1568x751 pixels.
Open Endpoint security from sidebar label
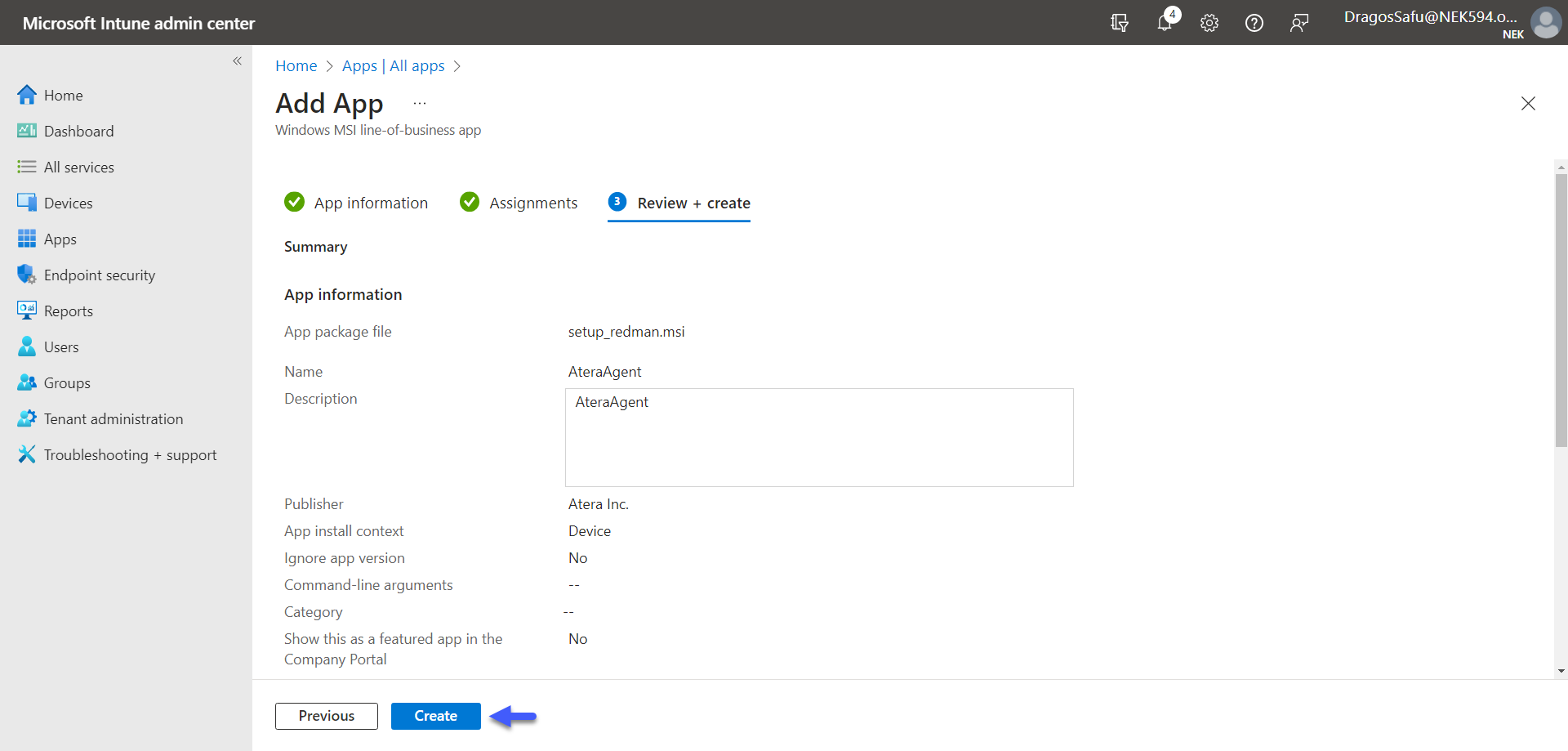click(100, 275)
